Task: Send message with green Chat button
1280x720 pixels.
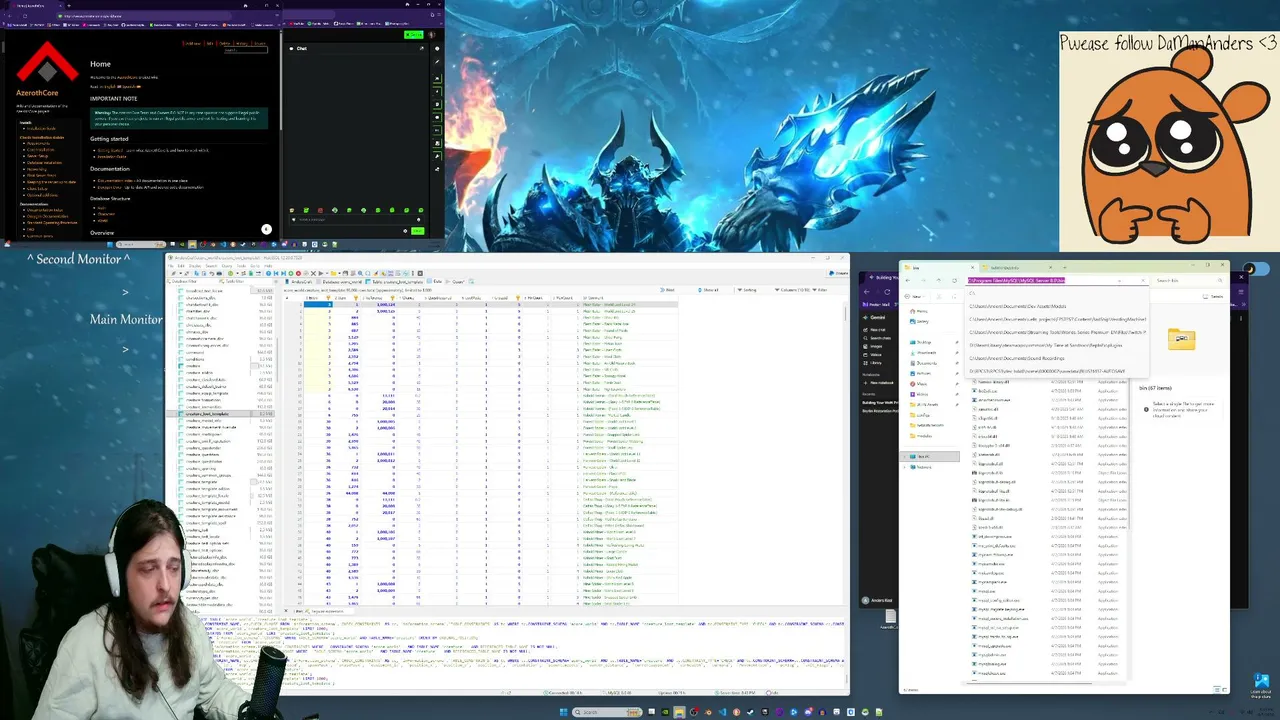Action: (x=417, y=231)
